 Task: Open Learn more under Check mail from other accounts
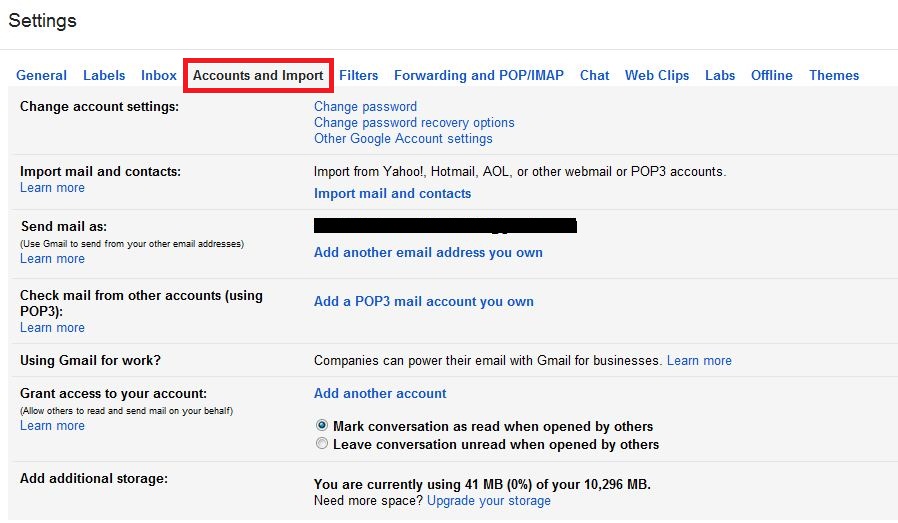(52, 328)
